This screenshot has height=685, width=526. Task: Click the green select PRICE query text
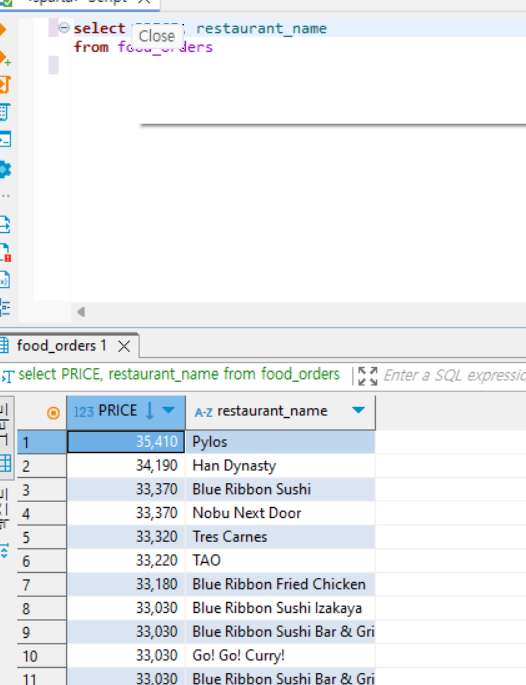(179, 374)
